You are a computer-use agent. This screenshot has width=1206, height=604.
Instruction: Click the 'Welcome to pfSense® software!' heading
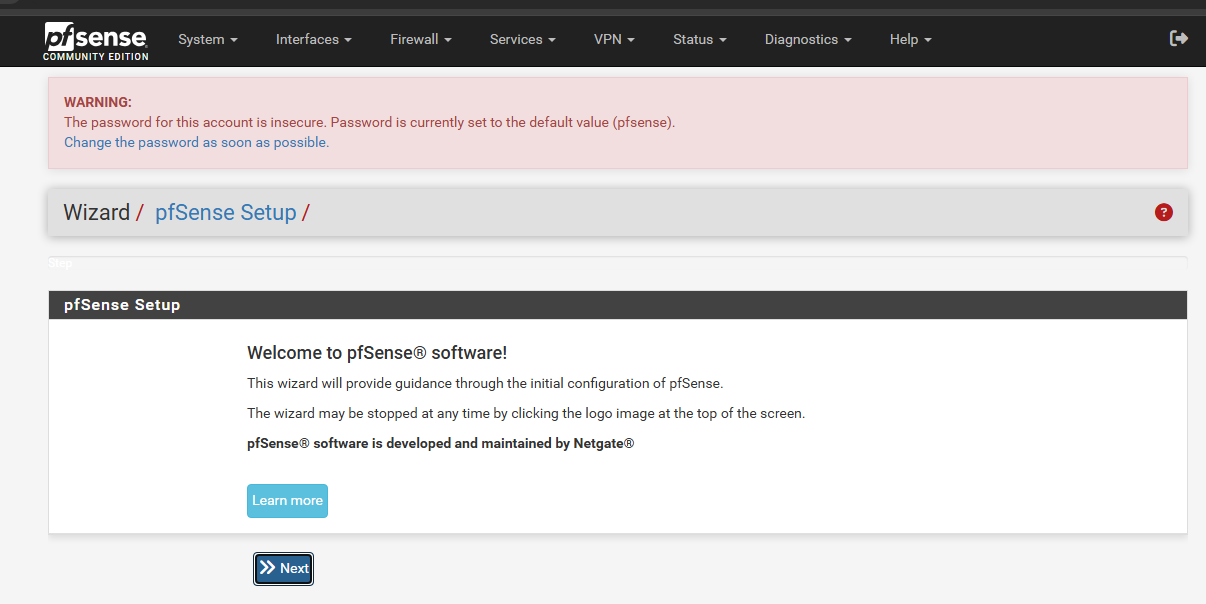(x=377, y=353)
